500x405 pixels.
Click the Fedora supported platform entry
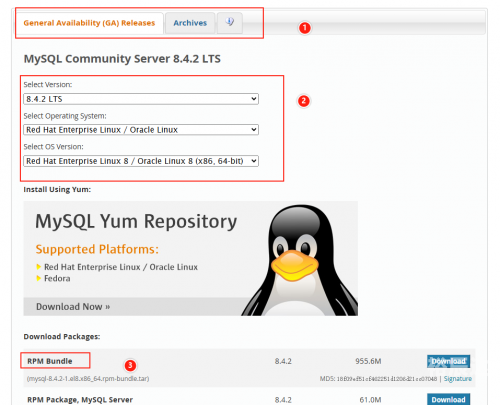pos(57,278)
